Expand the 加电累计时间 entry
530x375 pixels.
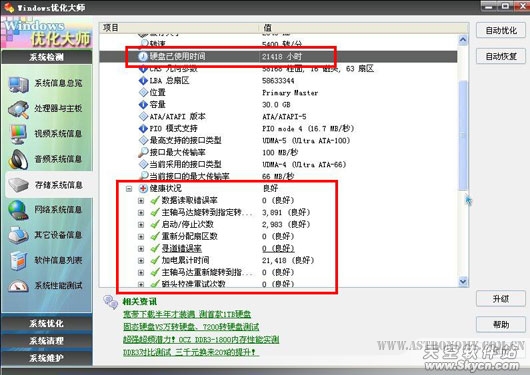point(141,261)
